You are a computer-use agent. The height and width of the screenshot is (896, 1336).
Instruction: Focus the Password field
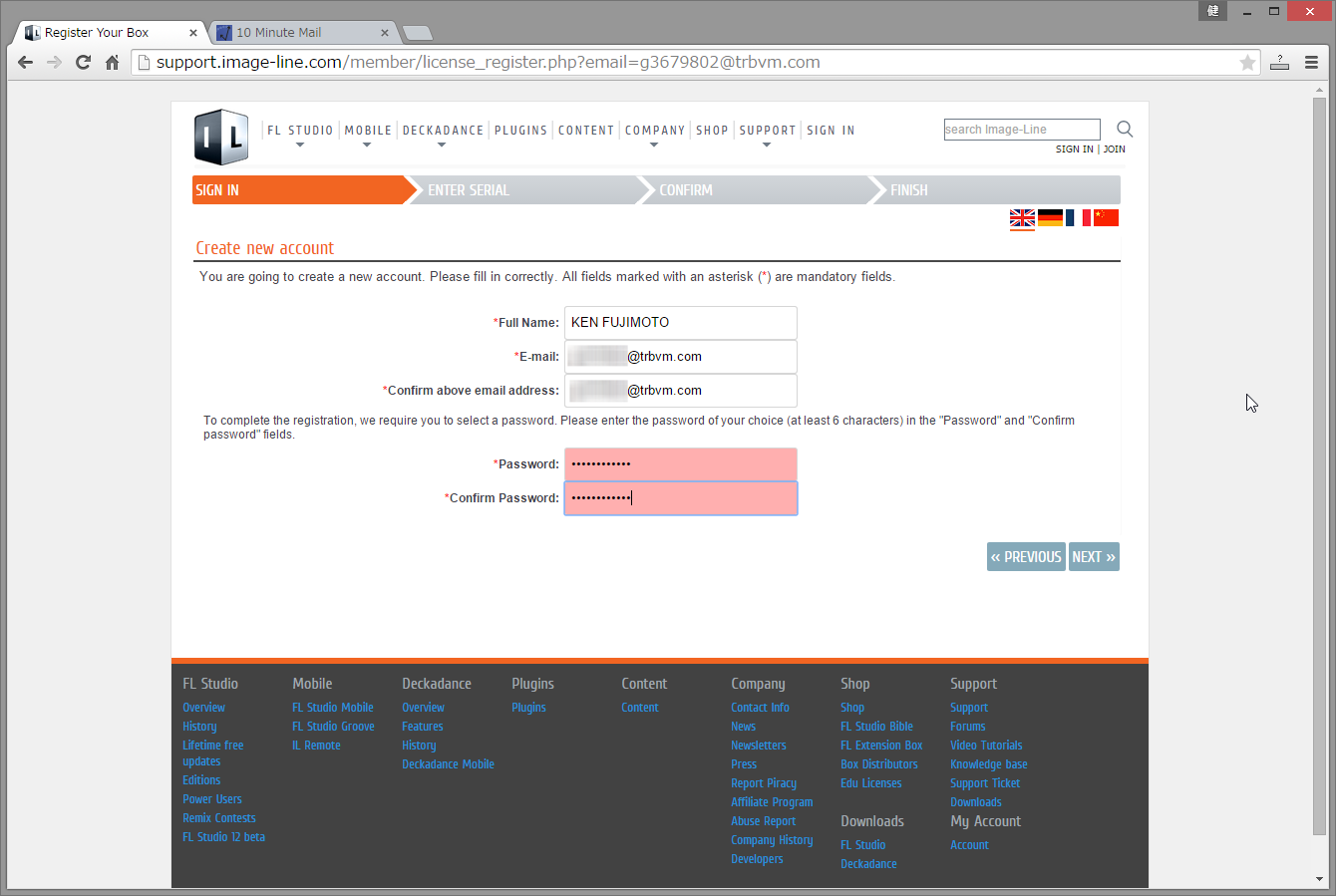point(681,464)
